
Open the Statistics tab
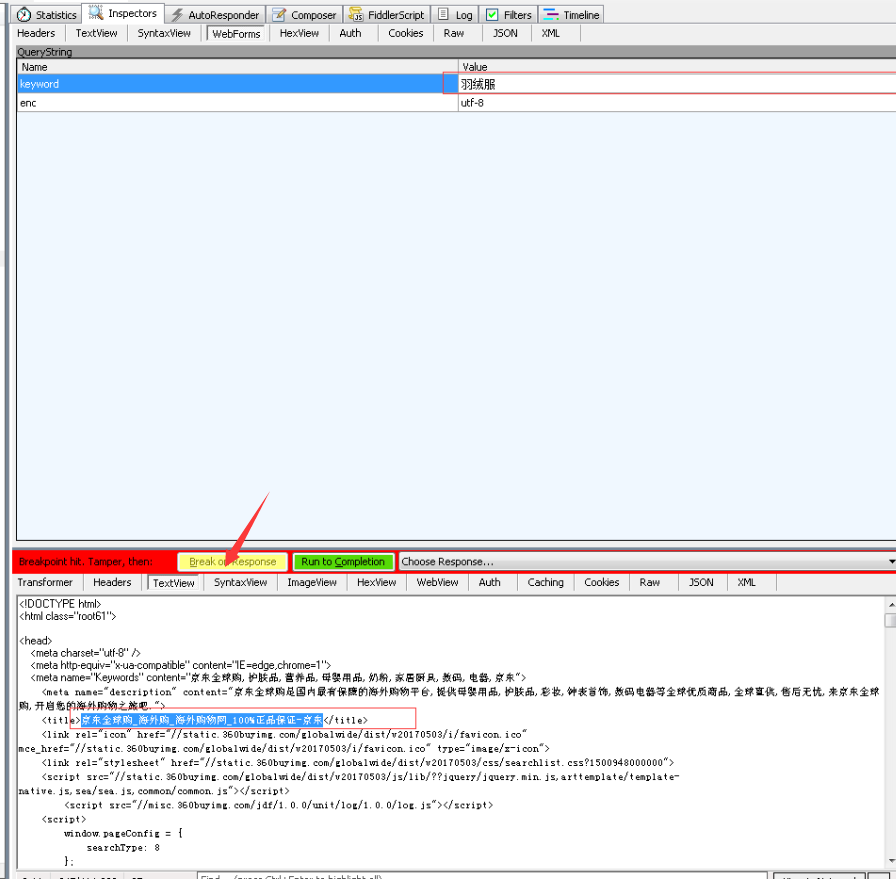coord(47,15)
